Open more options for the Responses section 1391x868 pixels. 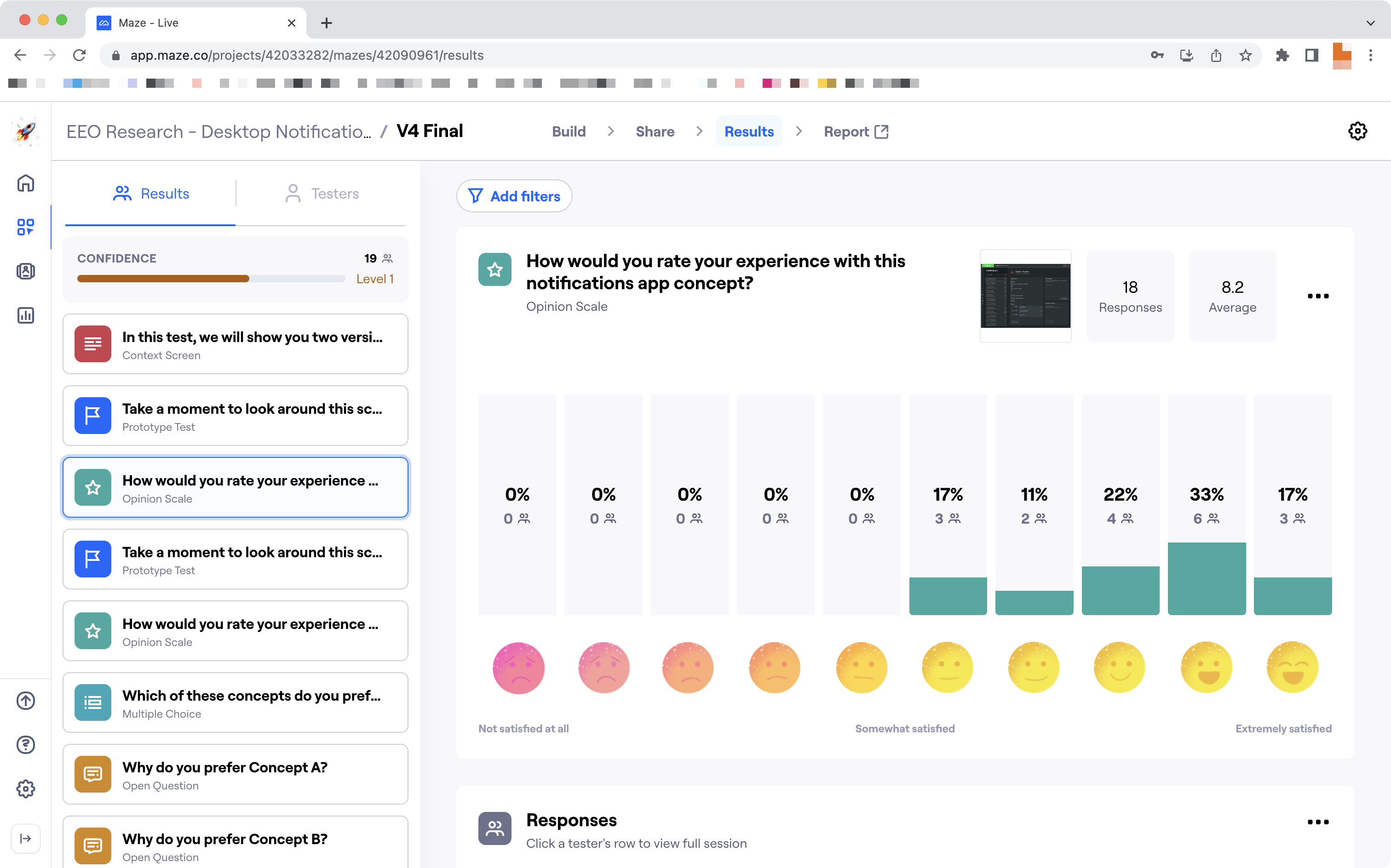(1317, 822)
